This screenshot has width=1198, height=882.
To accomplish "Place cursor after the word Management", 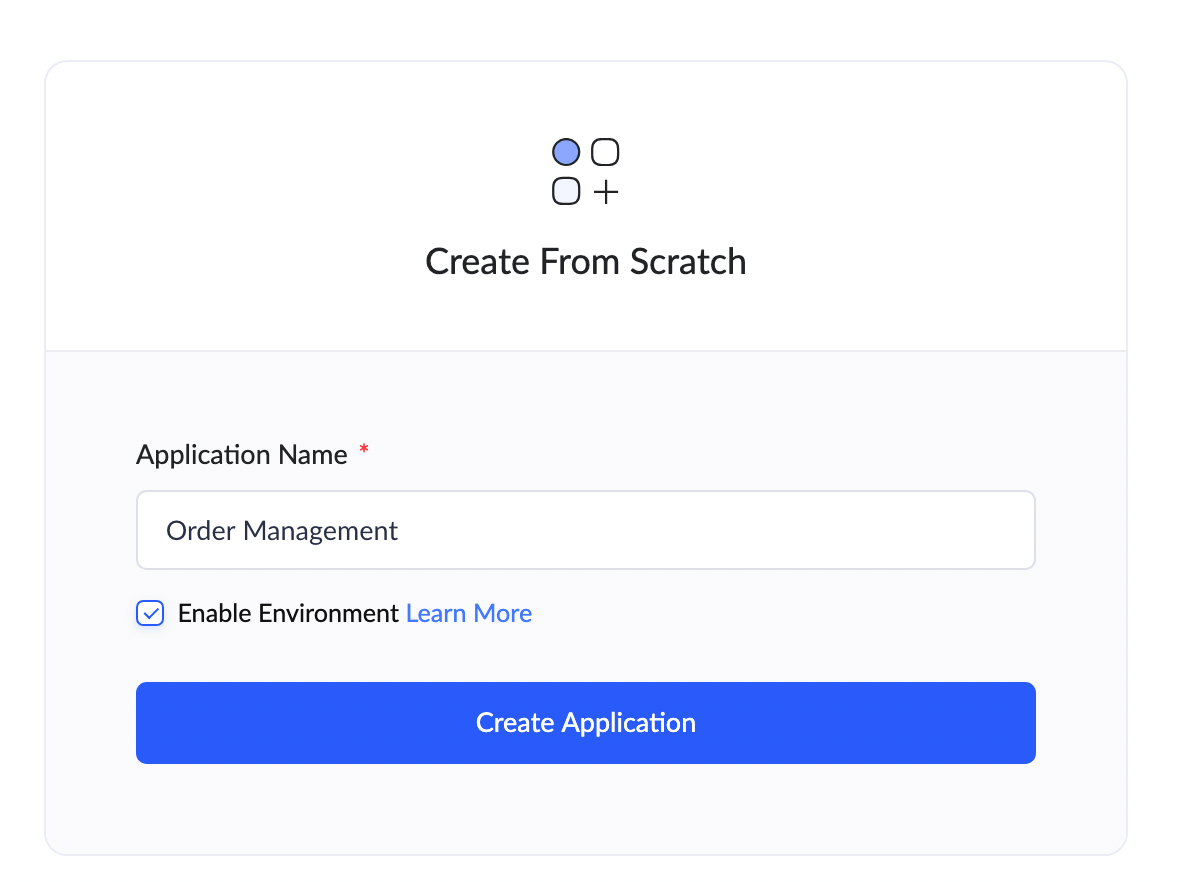I will [399, 530].
